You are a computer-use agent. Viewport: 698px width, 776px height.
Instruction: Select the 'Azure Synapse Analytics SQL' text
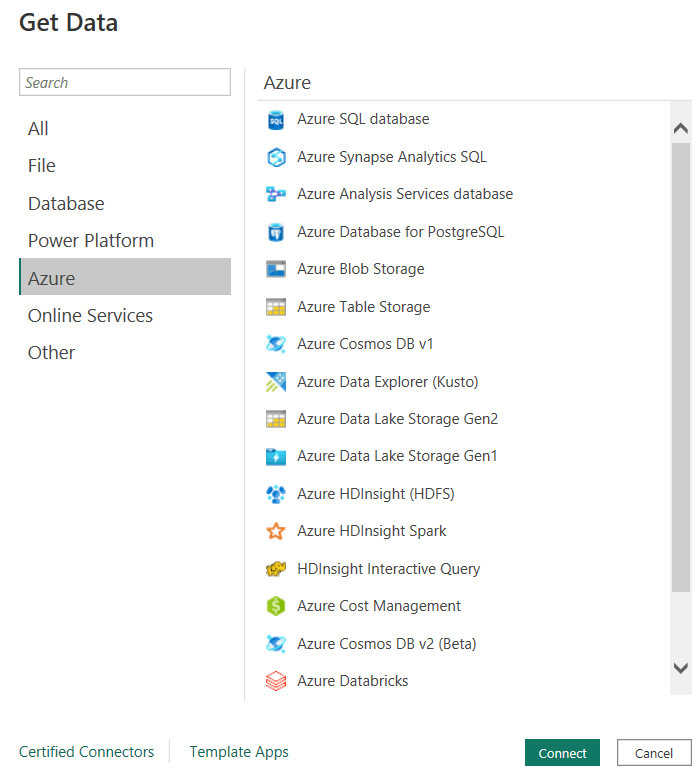point(392,157)
